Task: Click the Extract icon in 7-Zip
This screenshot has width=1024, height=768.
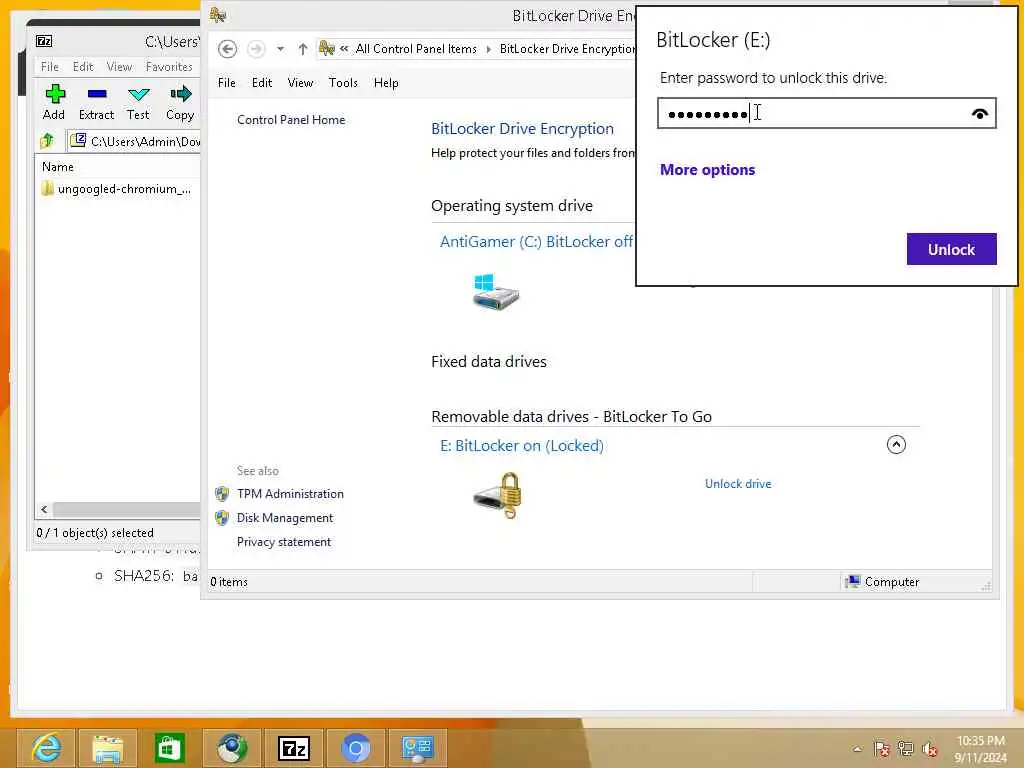Action: 97,94
